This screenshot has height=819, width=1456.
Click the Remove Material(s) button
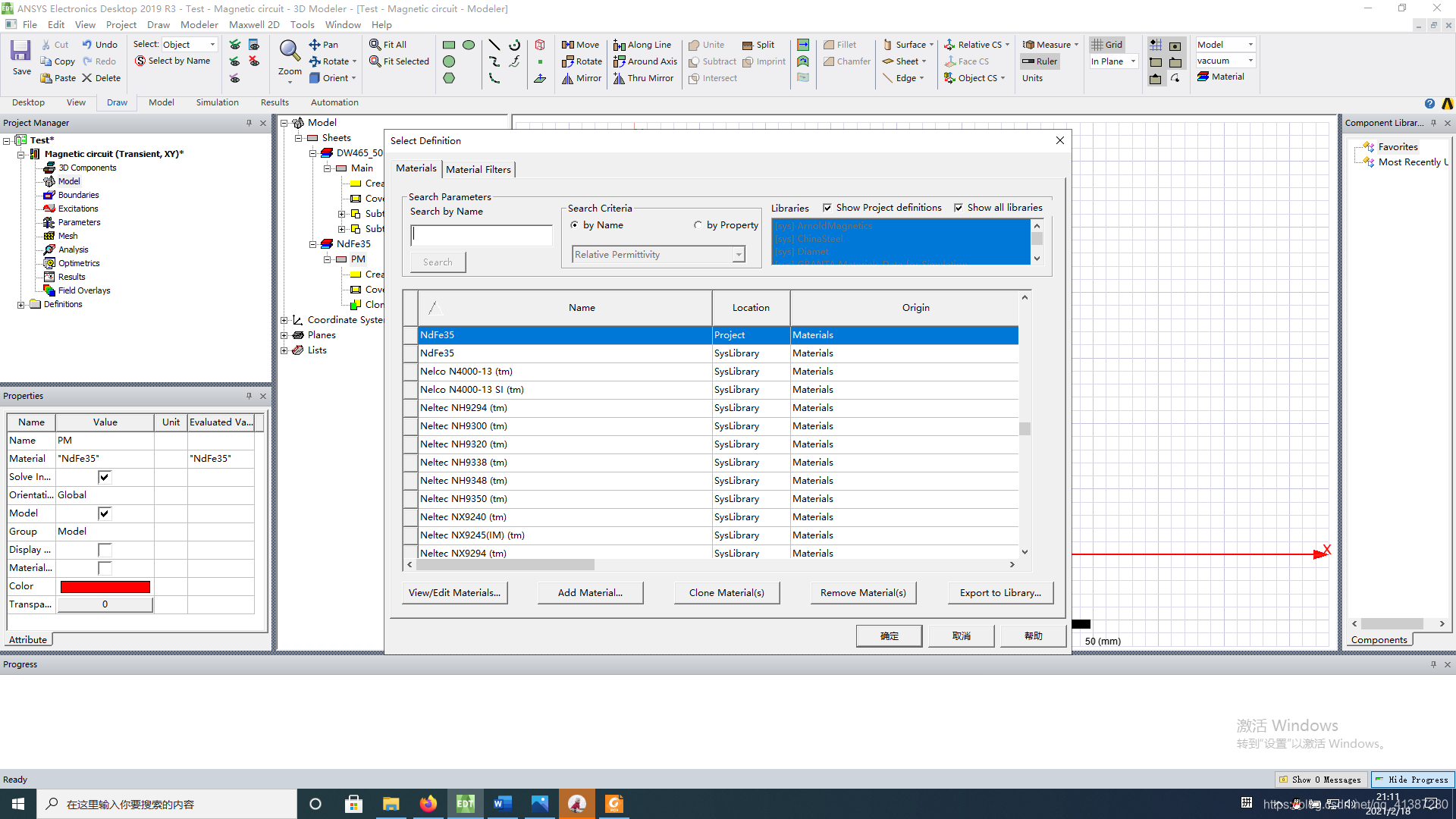863,593
